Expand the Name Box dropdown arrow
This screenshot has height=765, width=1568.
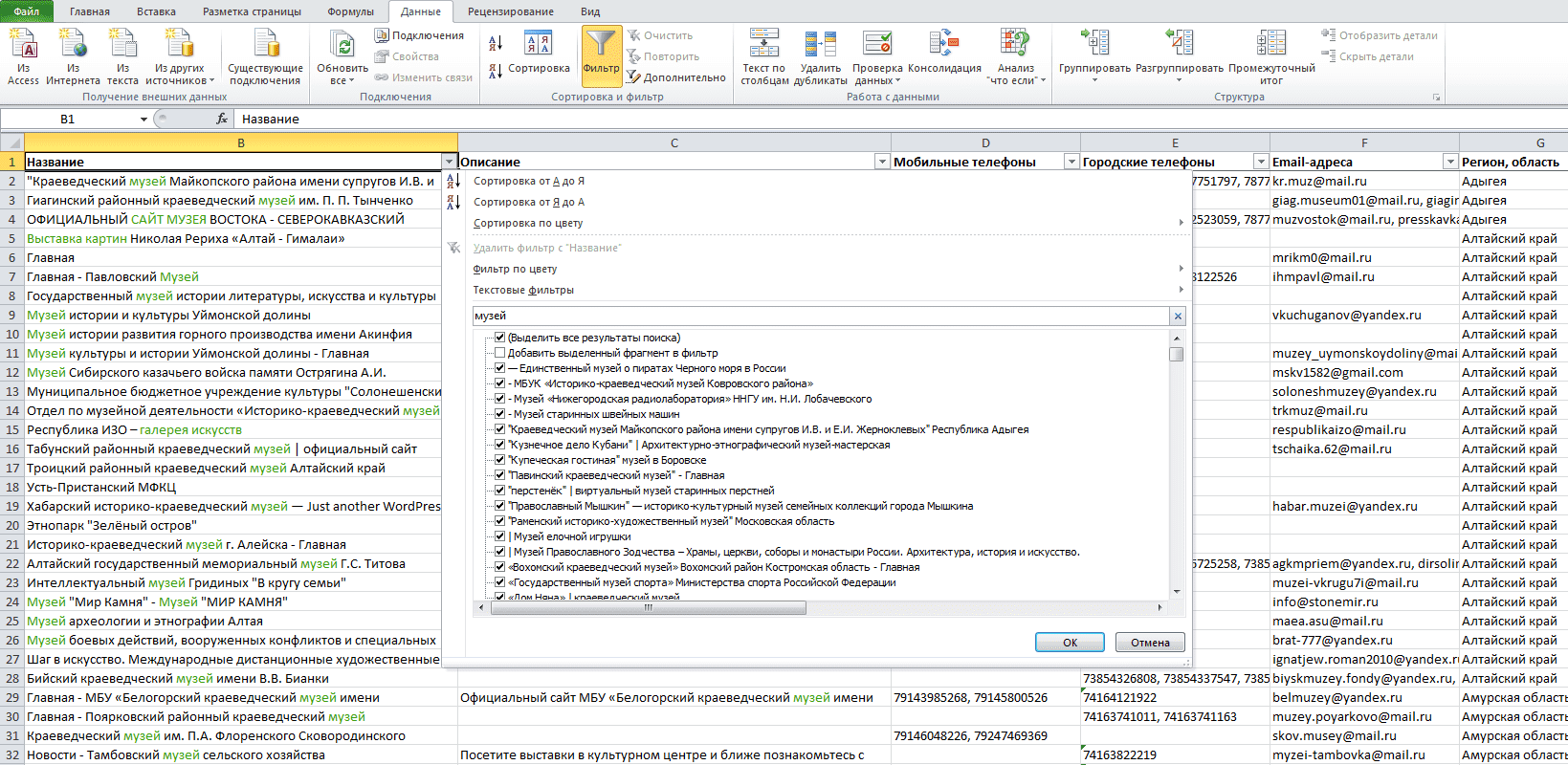pos(144,120)
